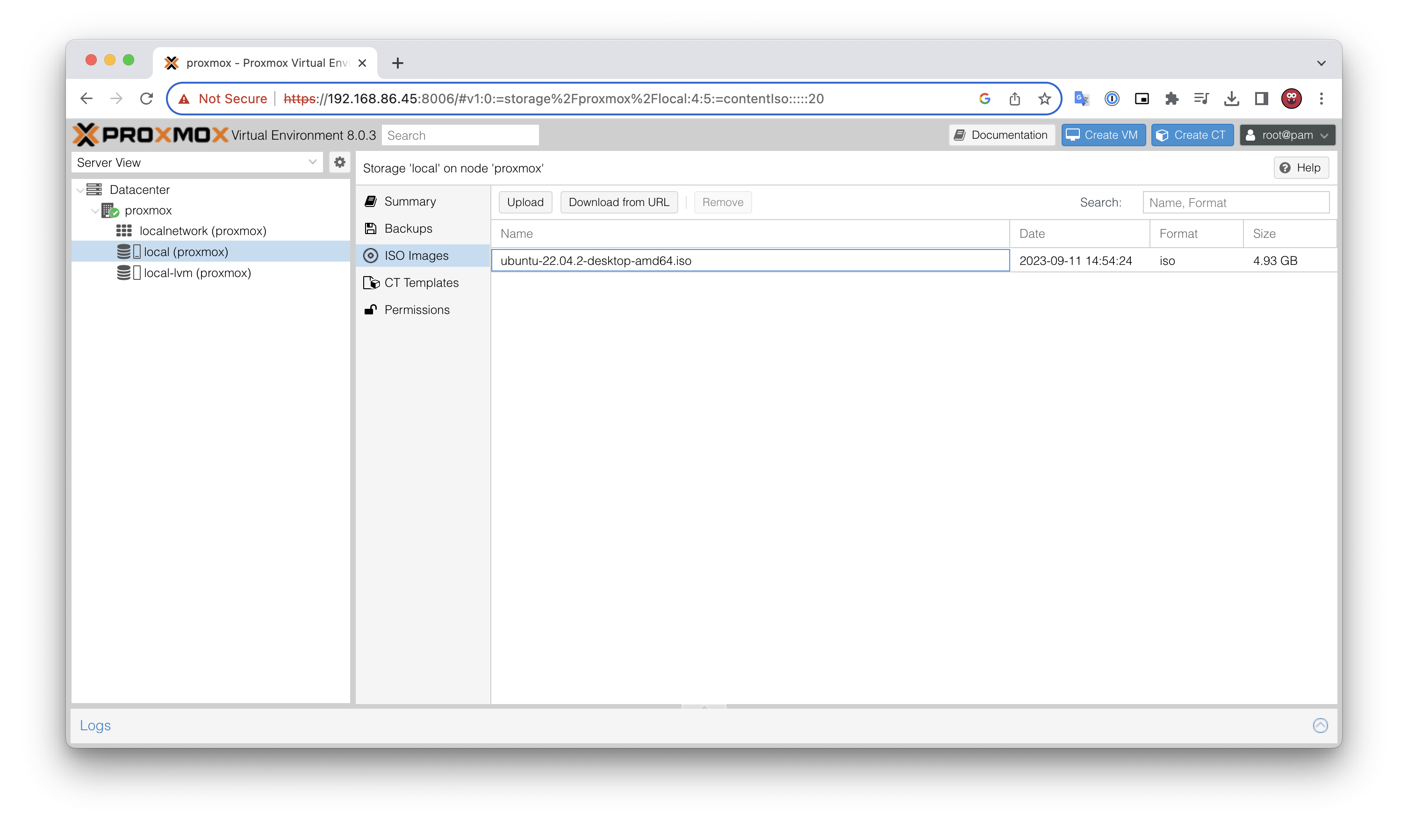Click the gear settings icon beside Server View
1408x840 pixels.
click(x=339, y=163)
